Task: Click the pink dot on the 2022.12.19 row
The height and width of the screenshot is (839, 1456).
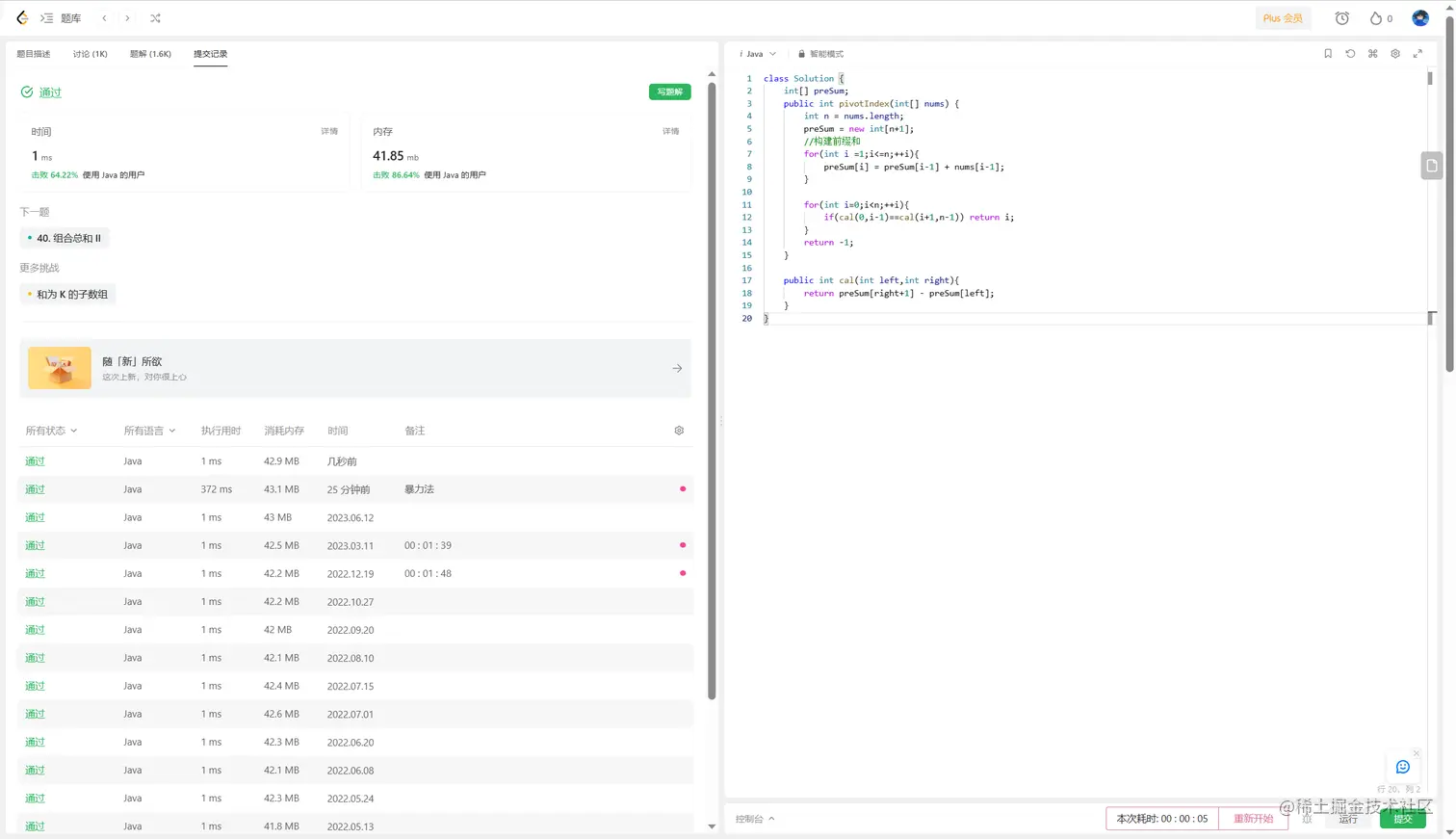Action: coord(683,573)
